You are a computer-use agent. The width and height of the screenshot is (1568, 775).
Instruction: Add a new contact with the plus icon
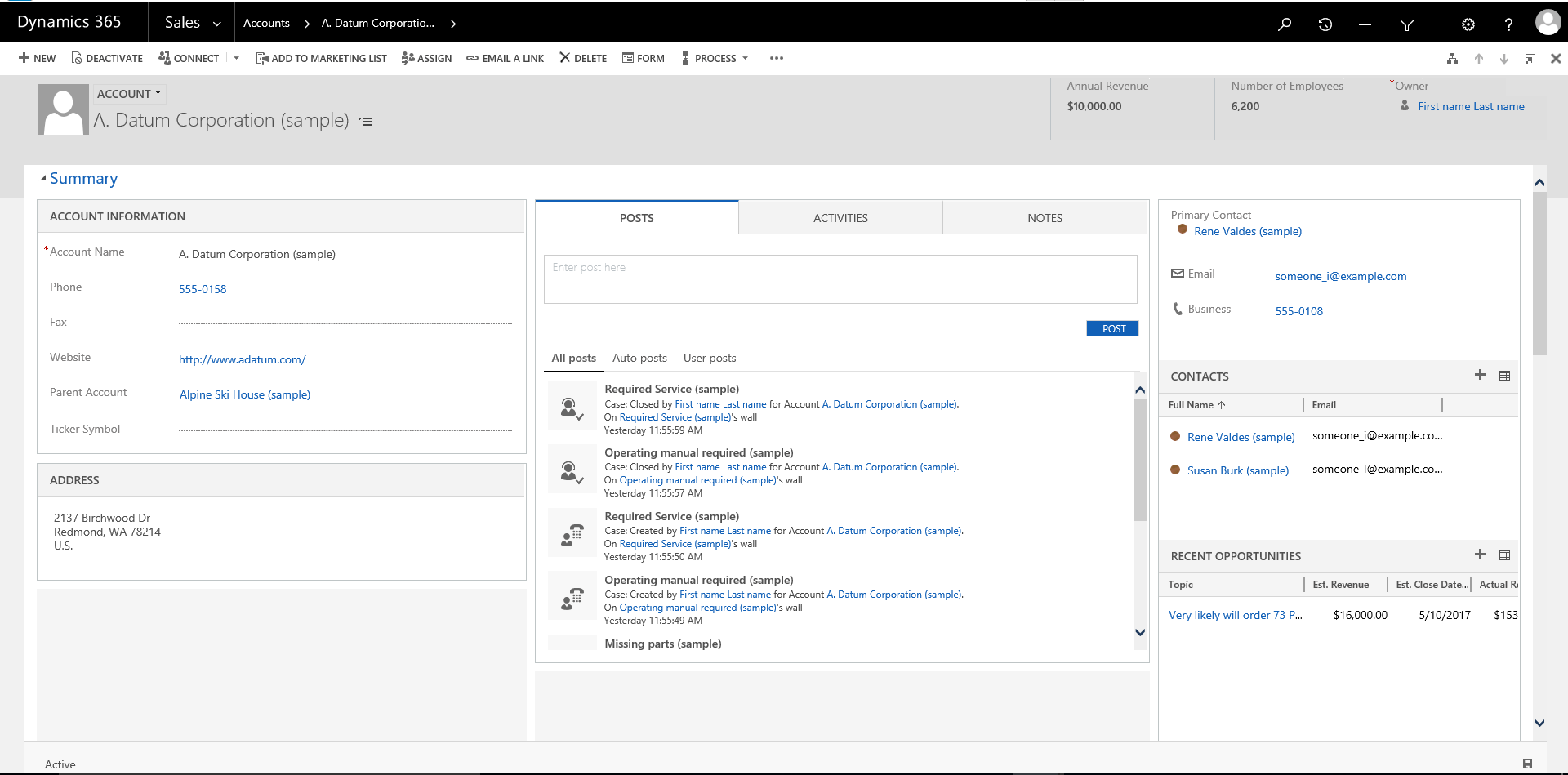pyautogui.click(x=1480, y=376)
